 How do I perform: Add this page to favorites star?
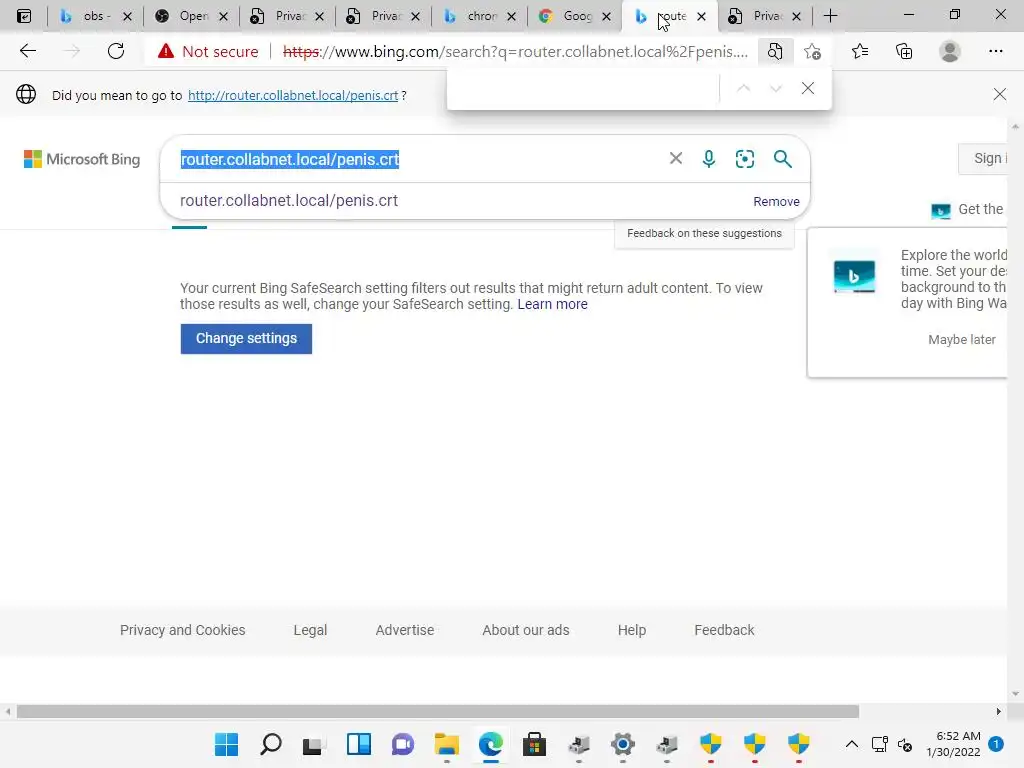point(812,52)
